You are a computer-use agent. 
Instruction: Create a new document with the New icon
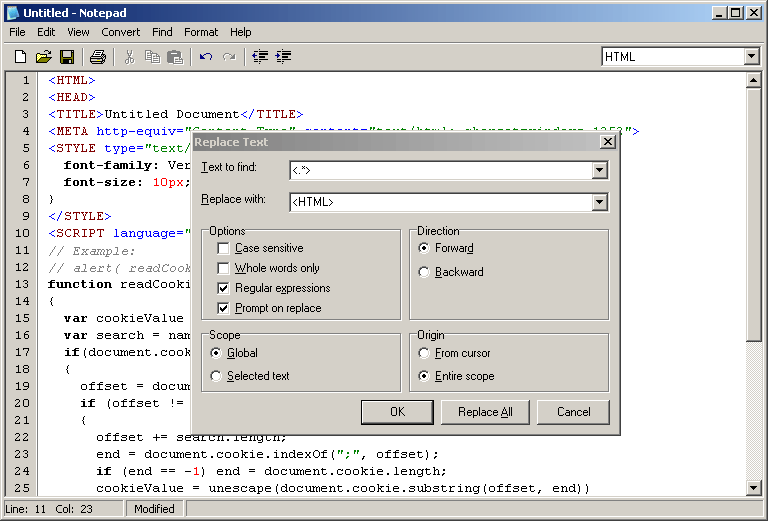point(21,57)
